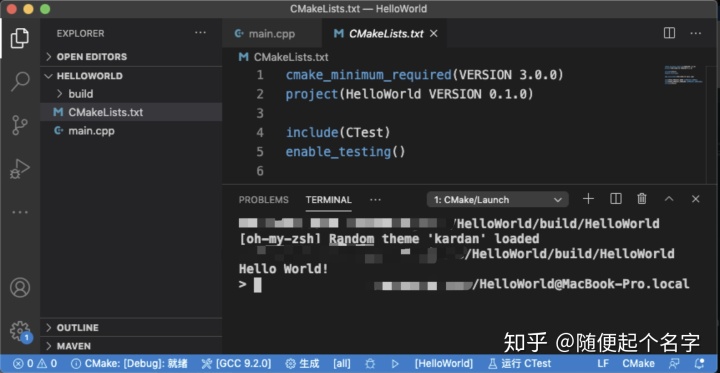The image size is (720, 373).
Task: Expand the build folder
Action: click(131, 94)
